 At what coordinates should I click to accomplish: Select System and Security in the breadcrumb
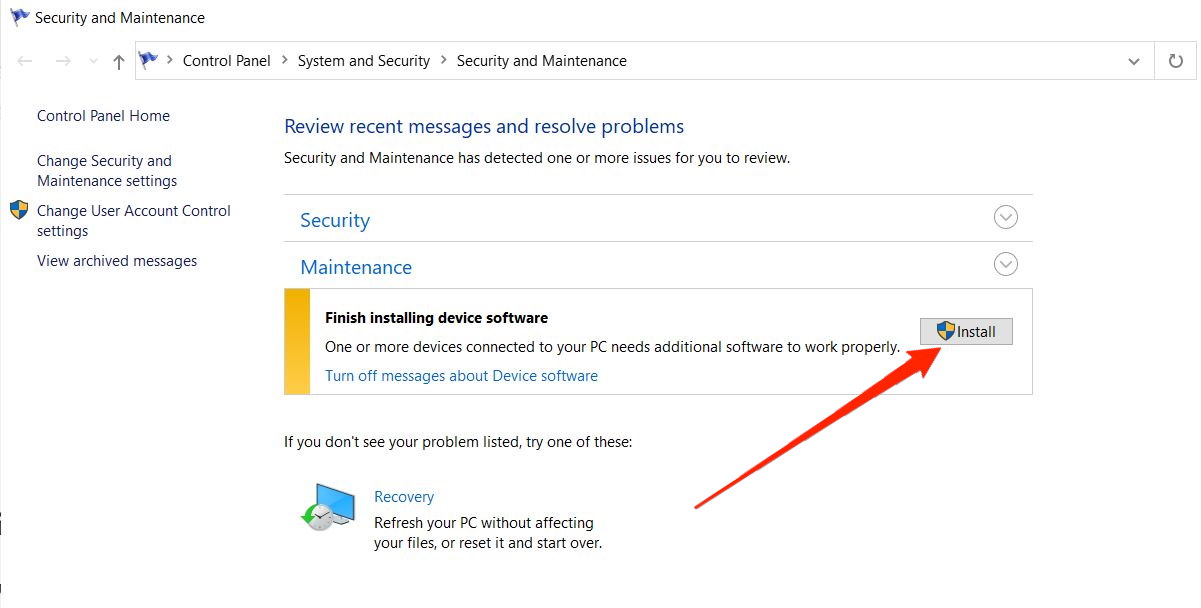(x=363, y=61)
